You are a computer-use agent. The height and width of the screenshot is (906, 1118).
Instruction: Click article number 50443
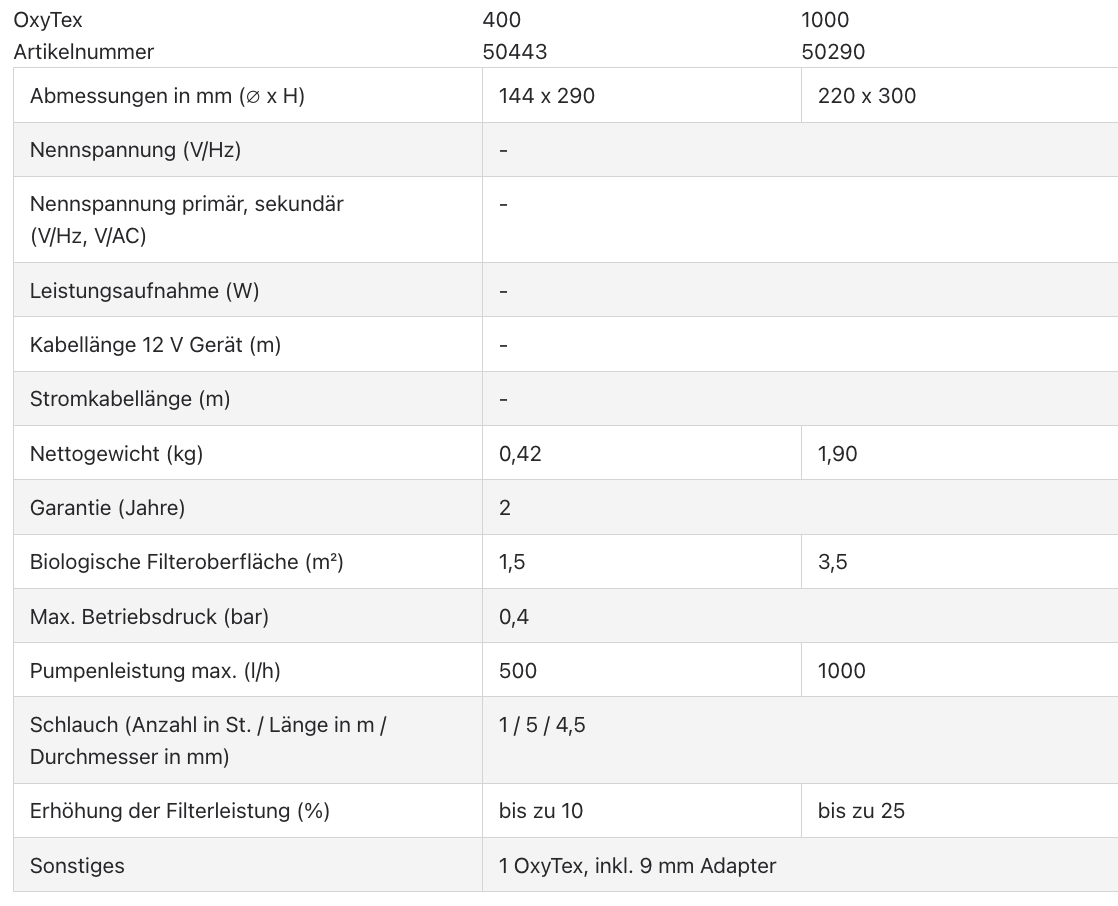[515, 52]
